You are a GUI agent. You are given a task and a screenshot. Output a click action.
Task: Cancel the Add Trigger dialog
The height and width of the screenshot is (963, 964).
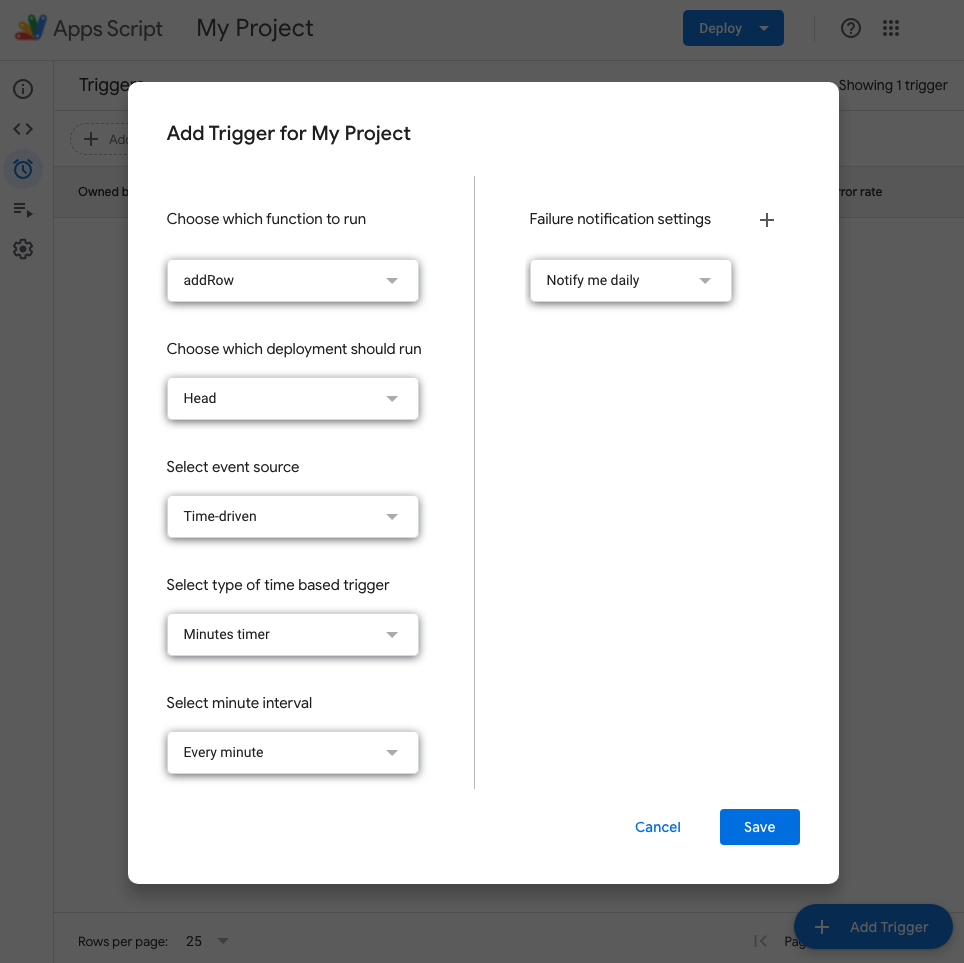point(657,827)
